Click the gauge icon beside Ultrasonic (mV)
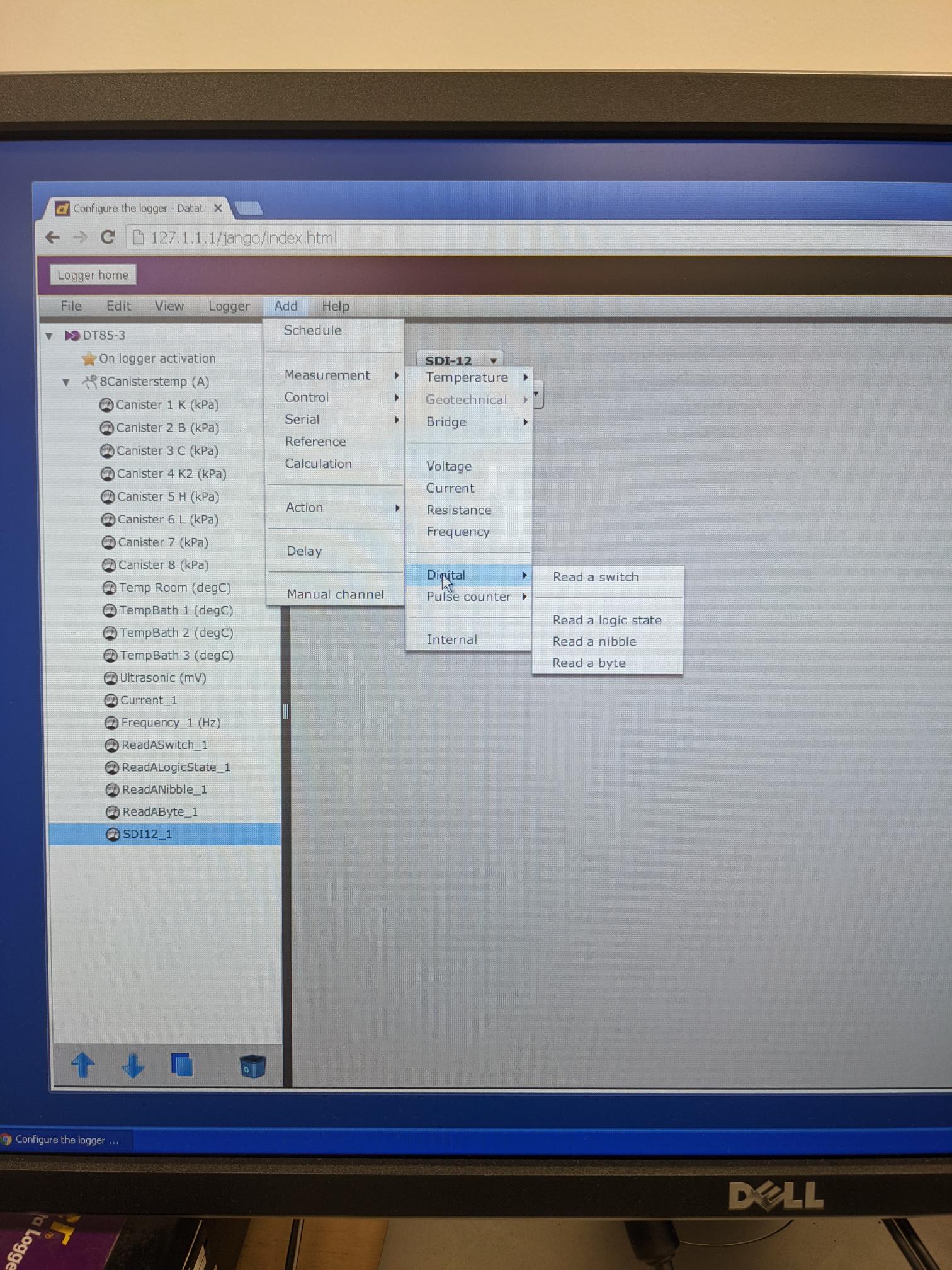This screenshot has width=952, height=1270. pyautogui.click(x=110, y=678)
